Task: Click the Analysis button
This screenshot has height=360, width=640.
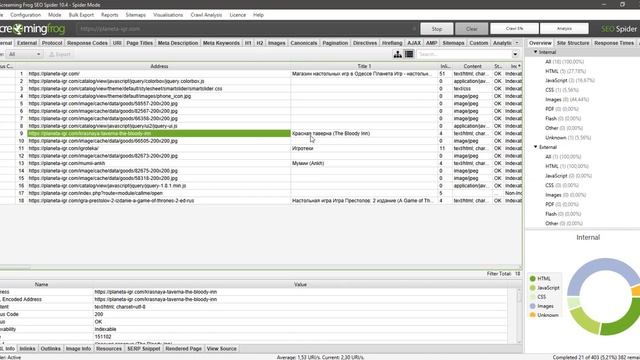Action: tap(564, 29)
